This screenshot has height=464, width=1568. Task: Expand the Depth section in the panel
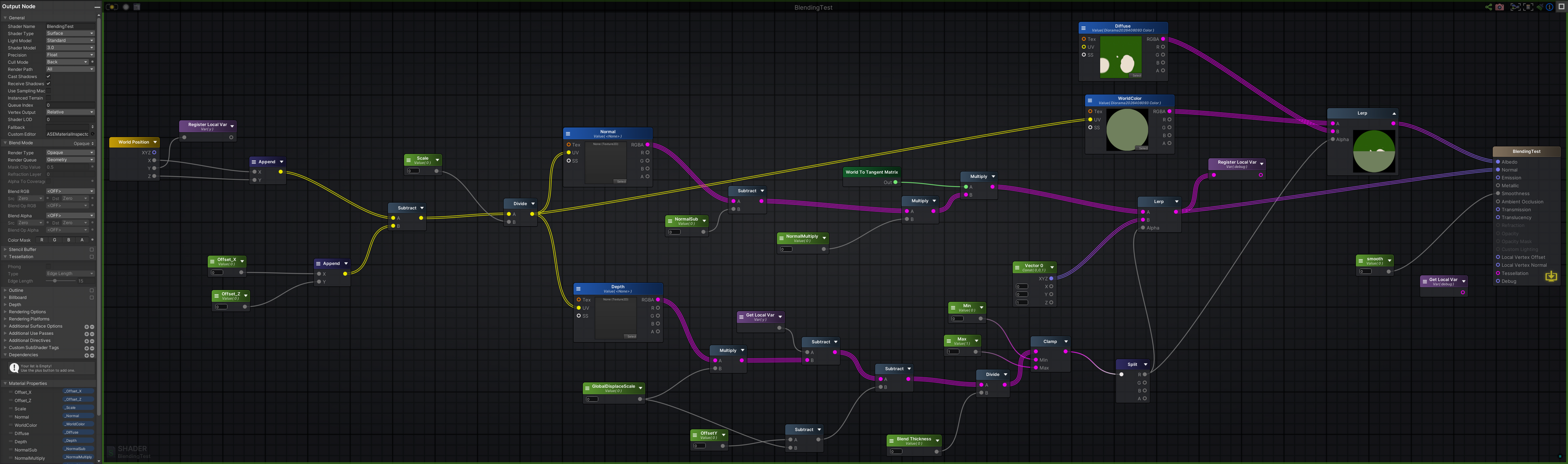(x=5, y=305)
